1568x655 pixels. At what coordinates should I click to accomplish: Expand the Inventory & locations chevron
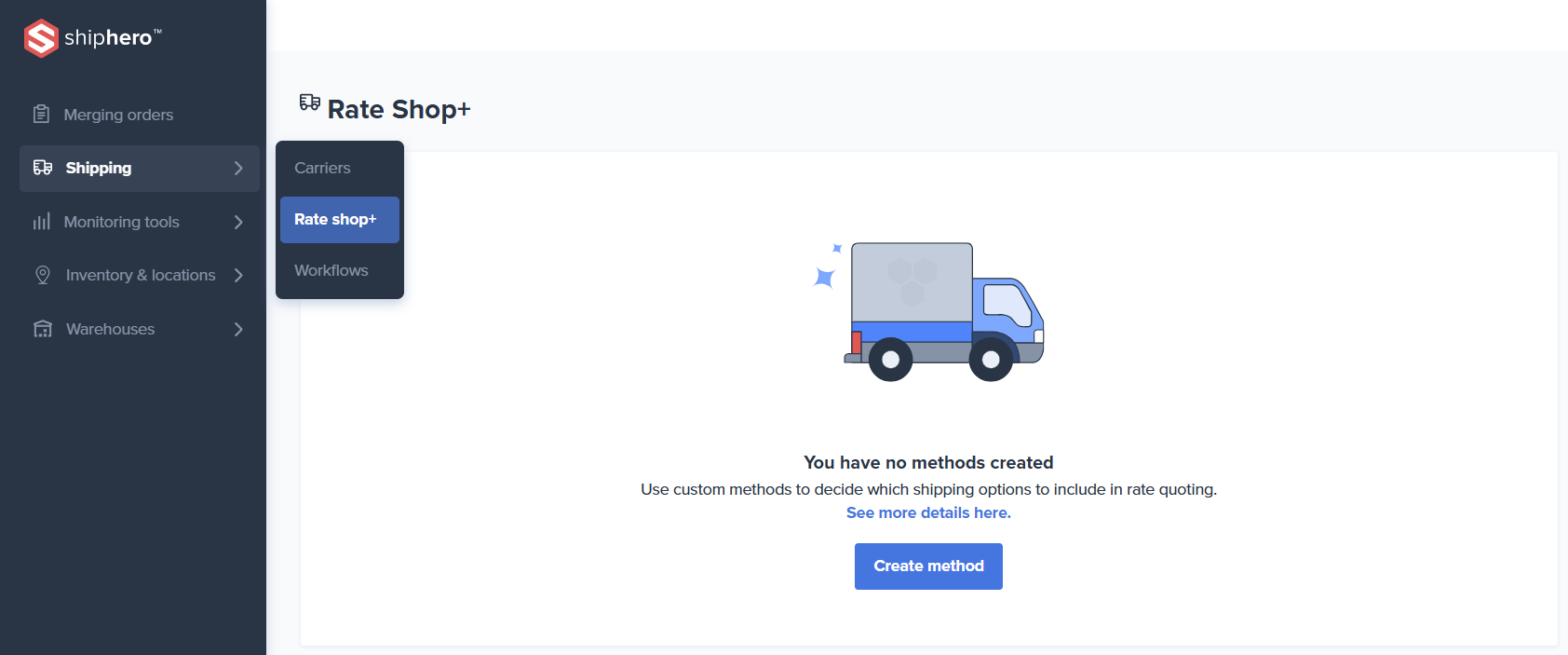[238, 275]
